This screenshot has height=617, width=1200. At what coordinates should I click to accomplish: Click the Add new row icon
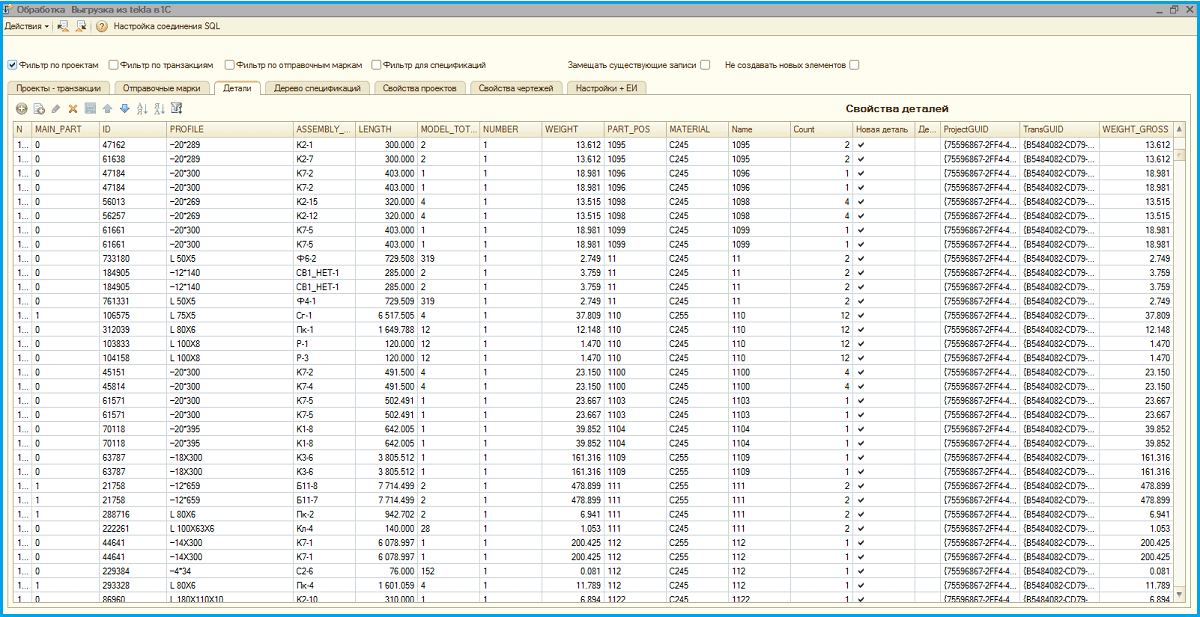click(x=21, y=108)
